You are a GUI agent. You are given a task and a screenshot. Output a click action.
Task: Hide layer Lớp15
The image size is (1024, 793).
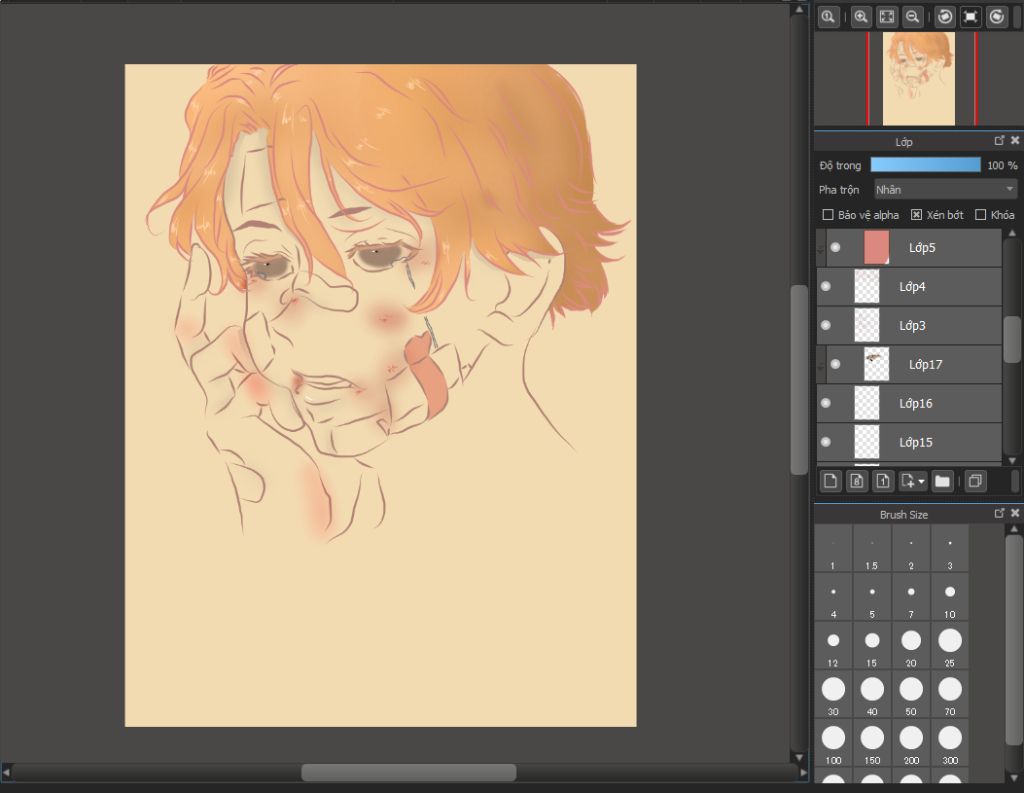click(x=825, y=442)
